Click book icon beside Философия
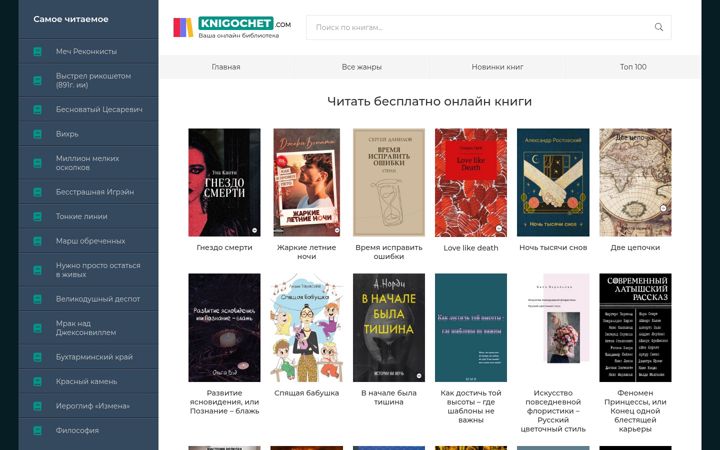Image resolution: width=720 pixels, height=450 pixels. pos(38,431)
